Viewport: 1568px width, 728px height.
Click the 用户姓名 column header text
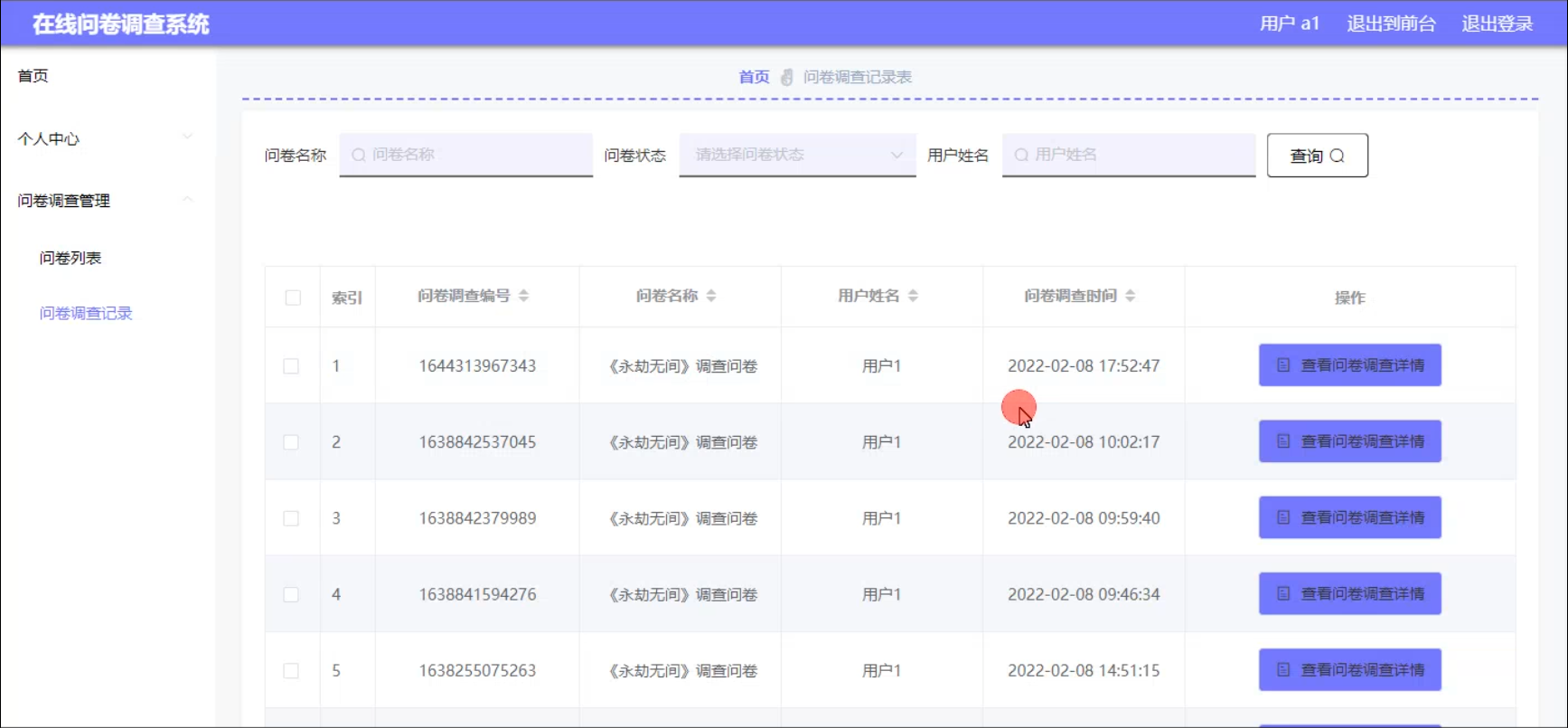(x=869, y=296)
